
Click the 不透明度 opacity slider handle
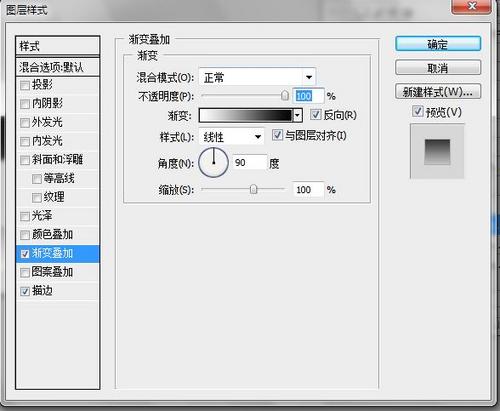(284, 96)
